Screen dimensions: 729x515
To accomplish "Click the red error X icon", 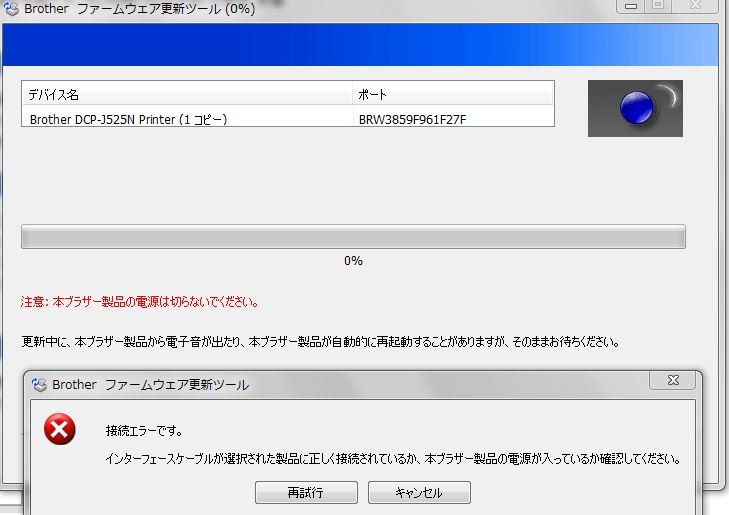I will coord(60,429).
